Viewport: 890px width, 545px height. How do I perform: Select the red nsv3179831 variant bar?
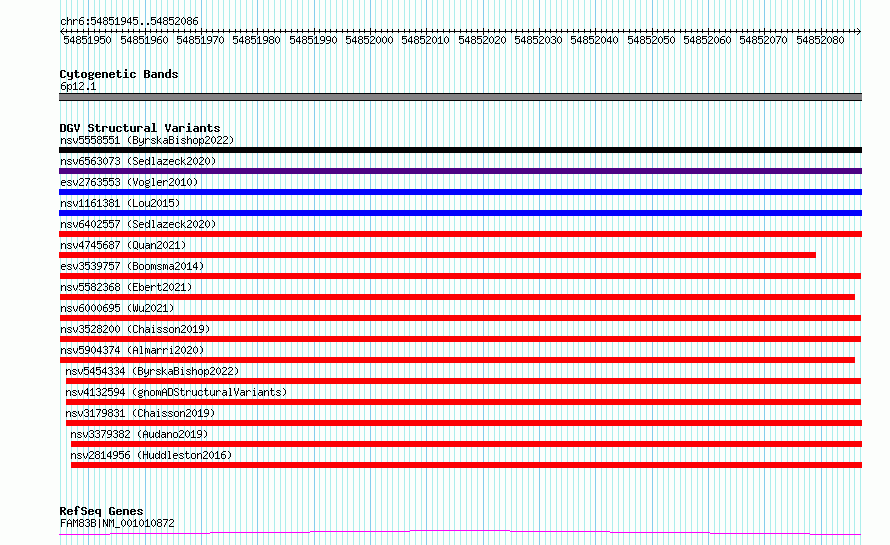coord(464,423)
